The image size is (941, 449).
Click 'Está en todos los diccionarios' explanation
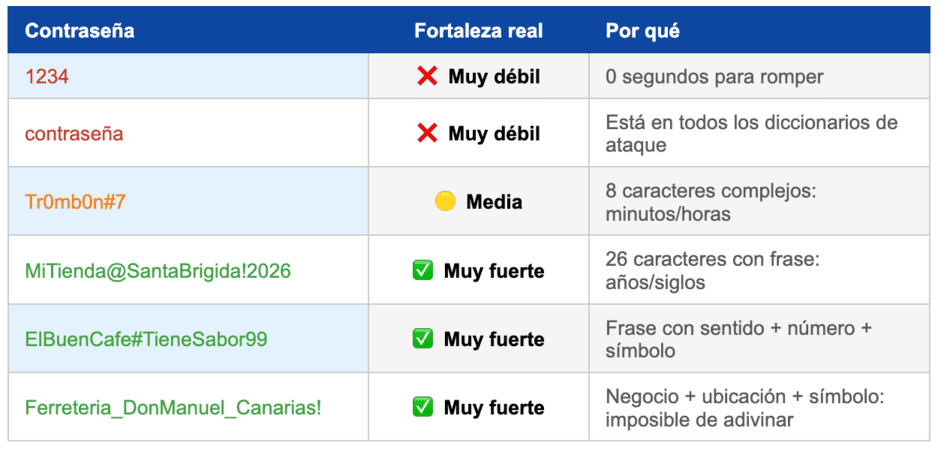pos(751,133)
